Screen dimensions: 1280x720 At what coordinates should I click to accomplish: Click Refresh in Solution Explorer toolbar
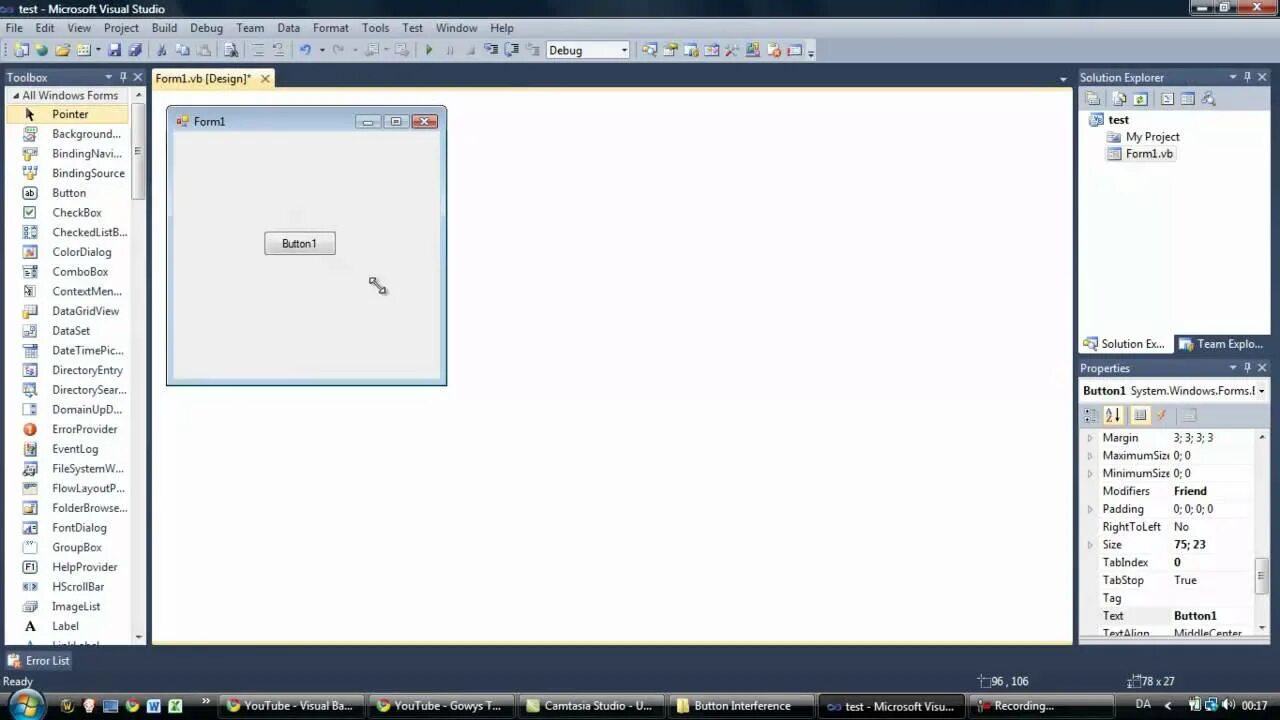pos(1140,99)
